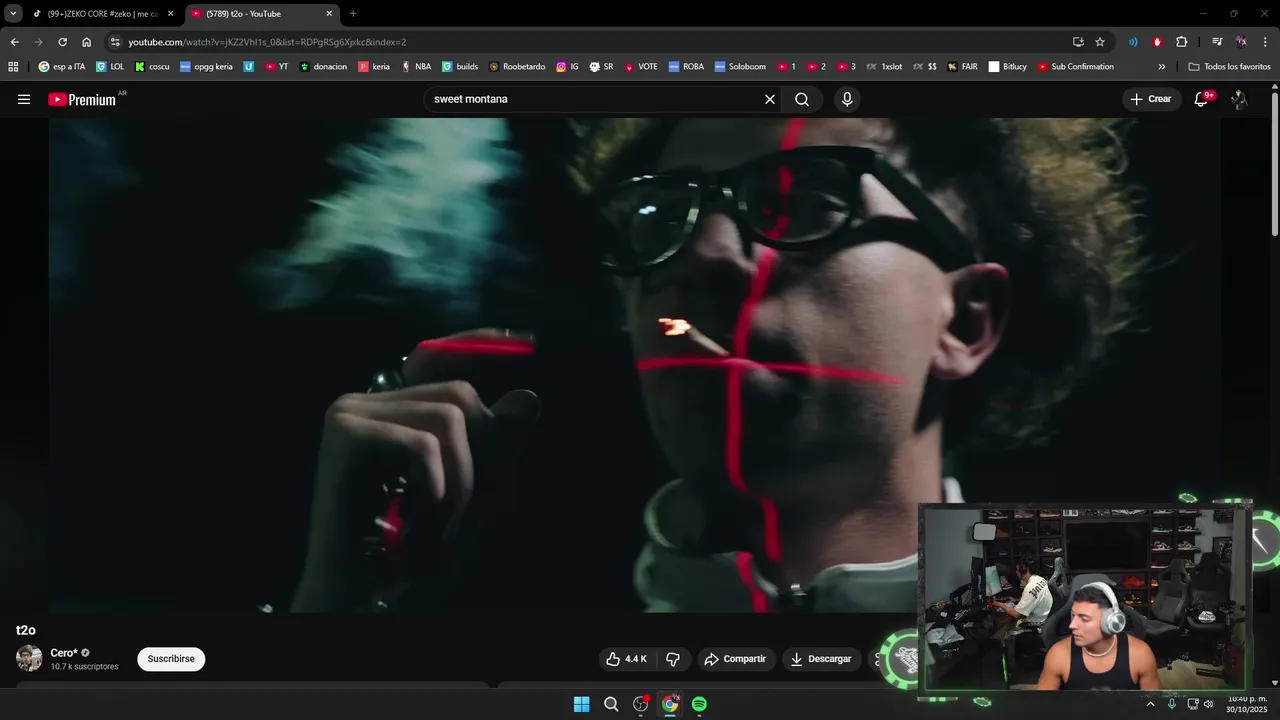The width and height of the screenshot is (1280, 720).
Task: Open the LOL bookmark
Action: 110,67
